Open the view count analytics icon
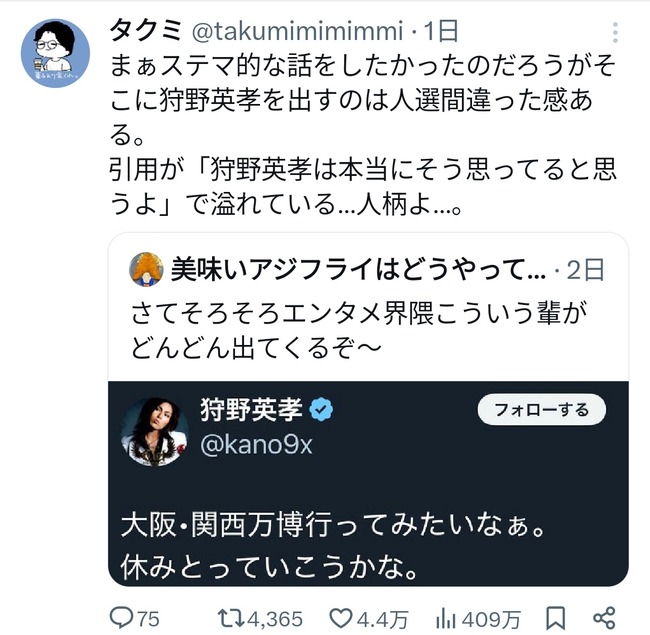Screen dimensions: 650x635 (x=447, y=619)
